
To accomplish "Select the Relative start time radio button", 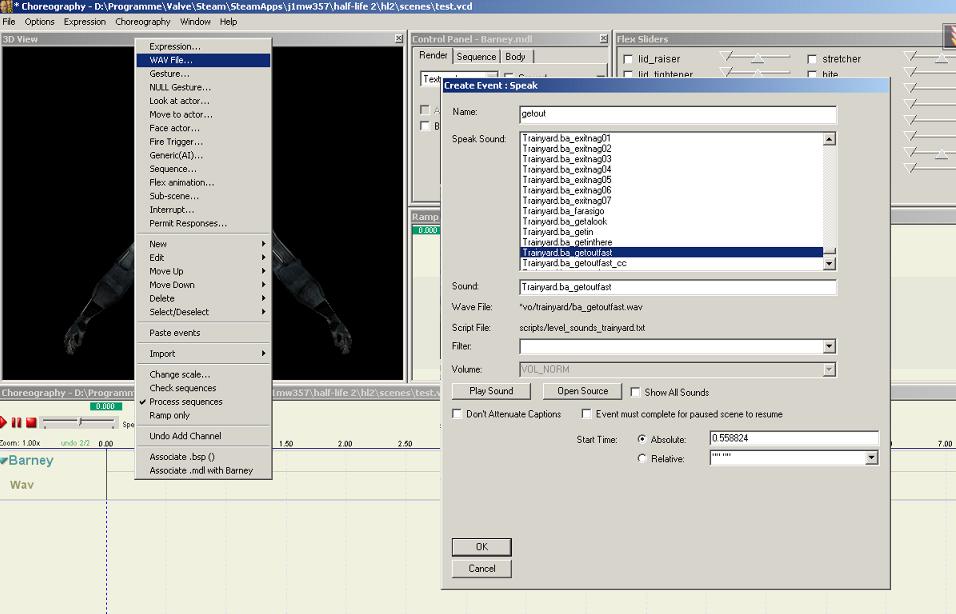I will pos(641,459).
